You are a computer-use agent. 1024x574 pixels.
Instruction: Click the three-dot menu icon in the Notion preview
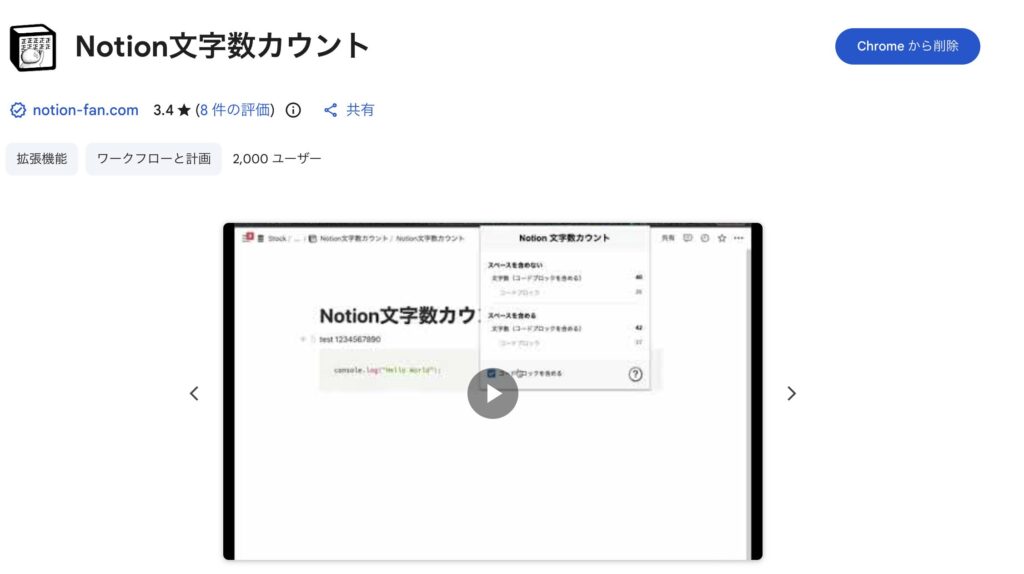coord(739,238)
